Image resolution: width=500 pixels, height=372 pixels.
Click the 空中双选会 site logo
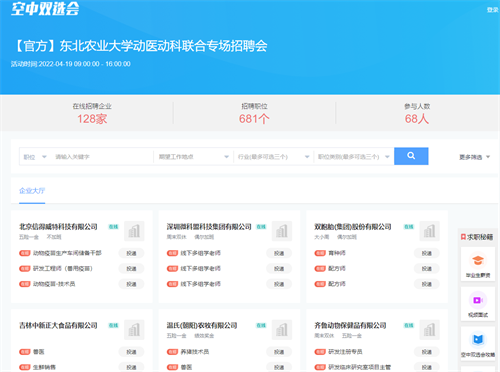coord(45,8)
